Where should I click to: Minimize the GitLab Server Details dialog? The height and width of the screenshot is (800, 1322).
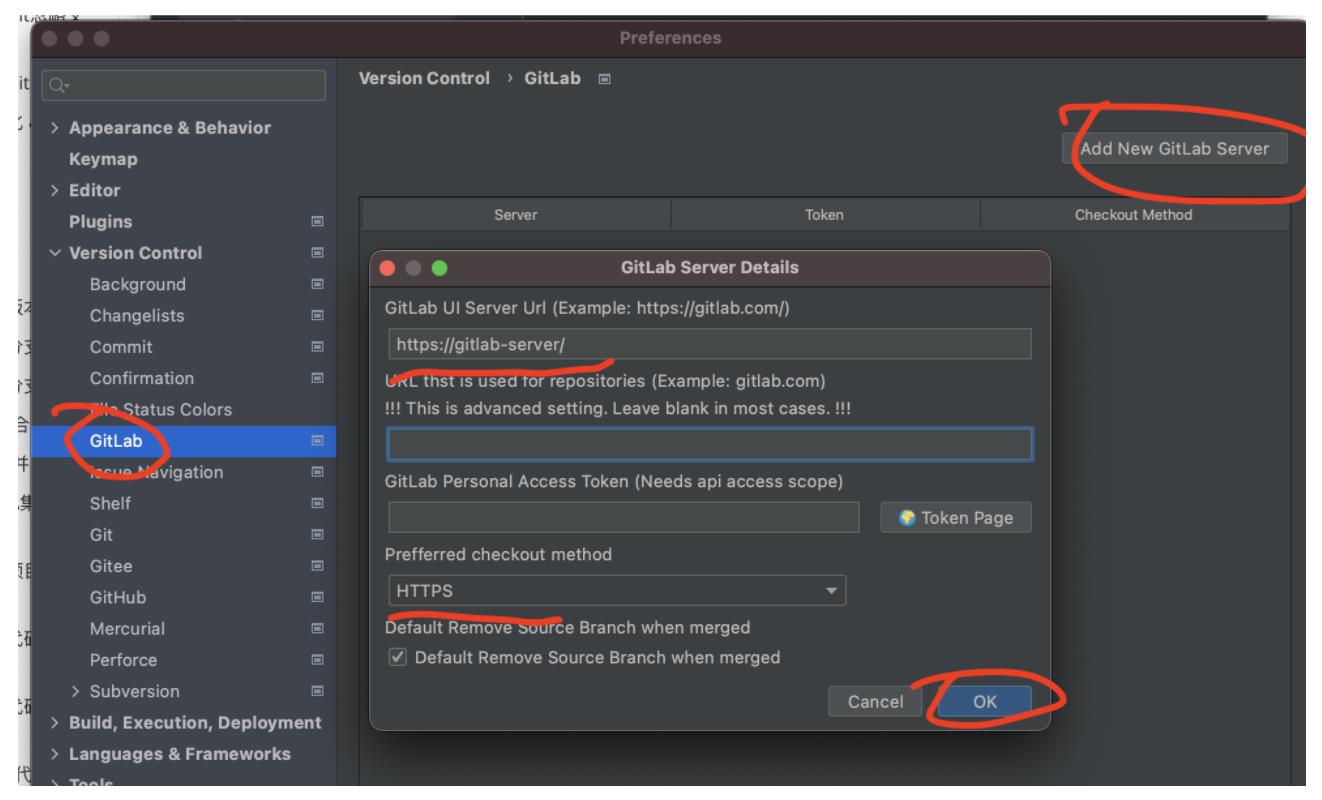[414, 268]
